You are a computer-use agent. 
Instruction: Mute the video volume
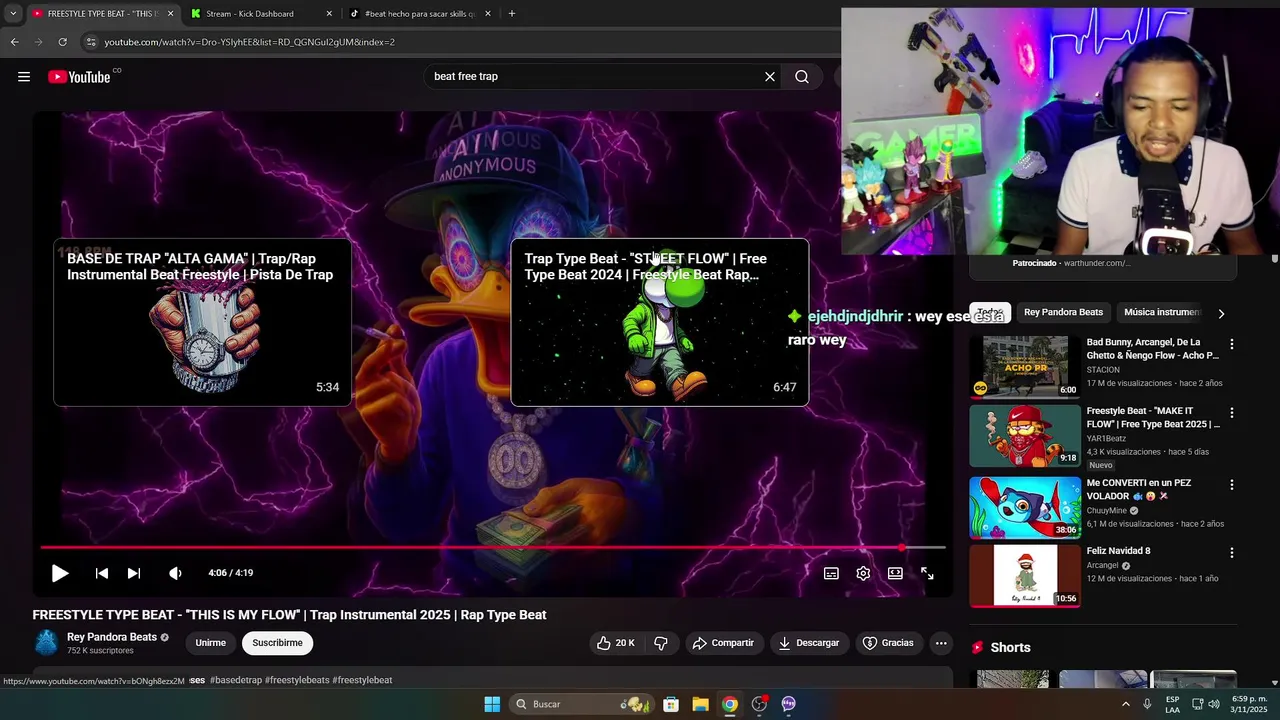176,573
